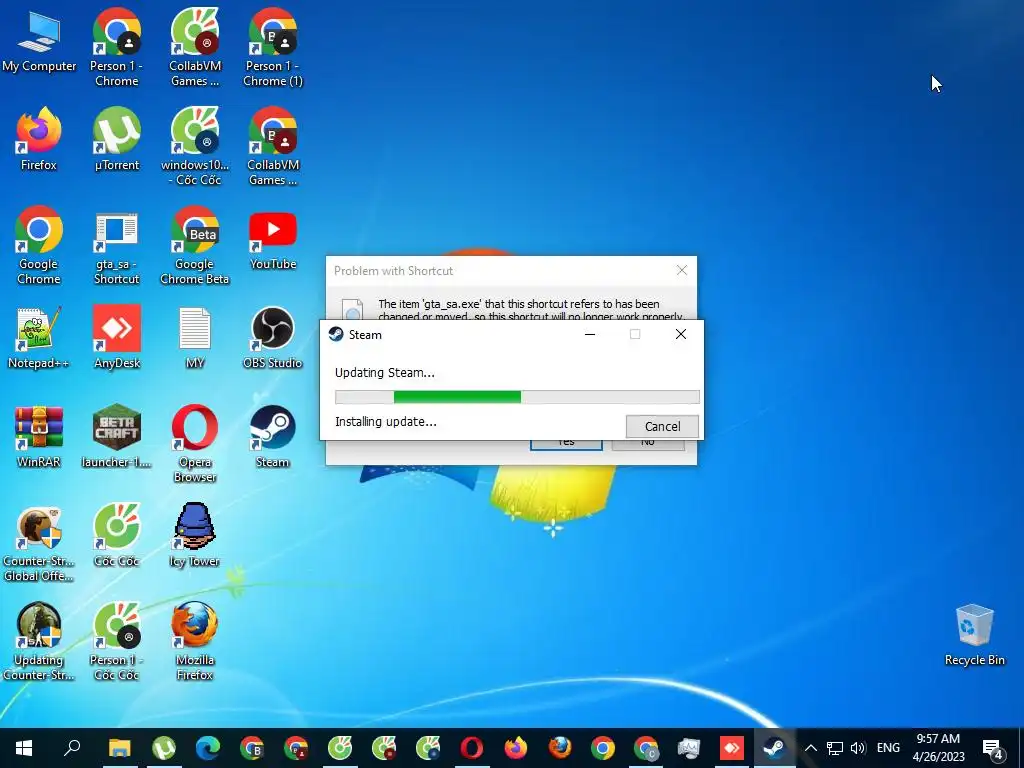1024x768 pixels.
Task: Select the MY text file on desktop
Action: (195, 338)
